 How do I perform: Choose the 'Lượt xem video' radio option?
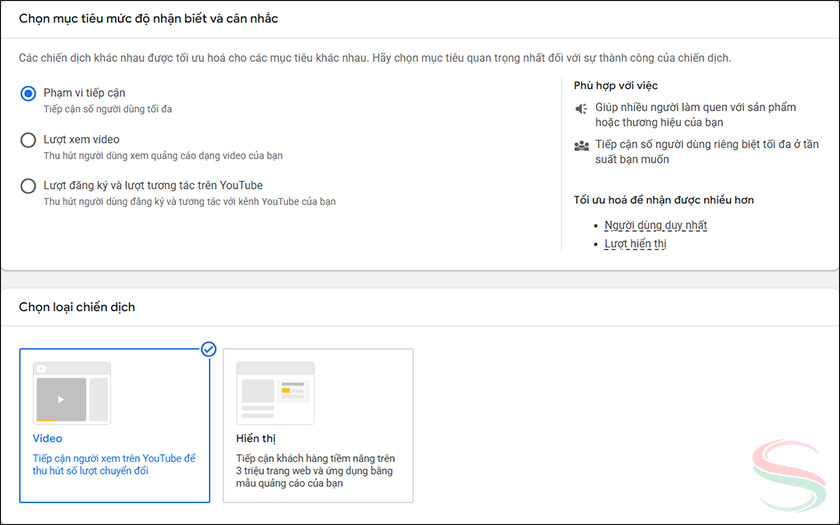[x=28, y=140]
